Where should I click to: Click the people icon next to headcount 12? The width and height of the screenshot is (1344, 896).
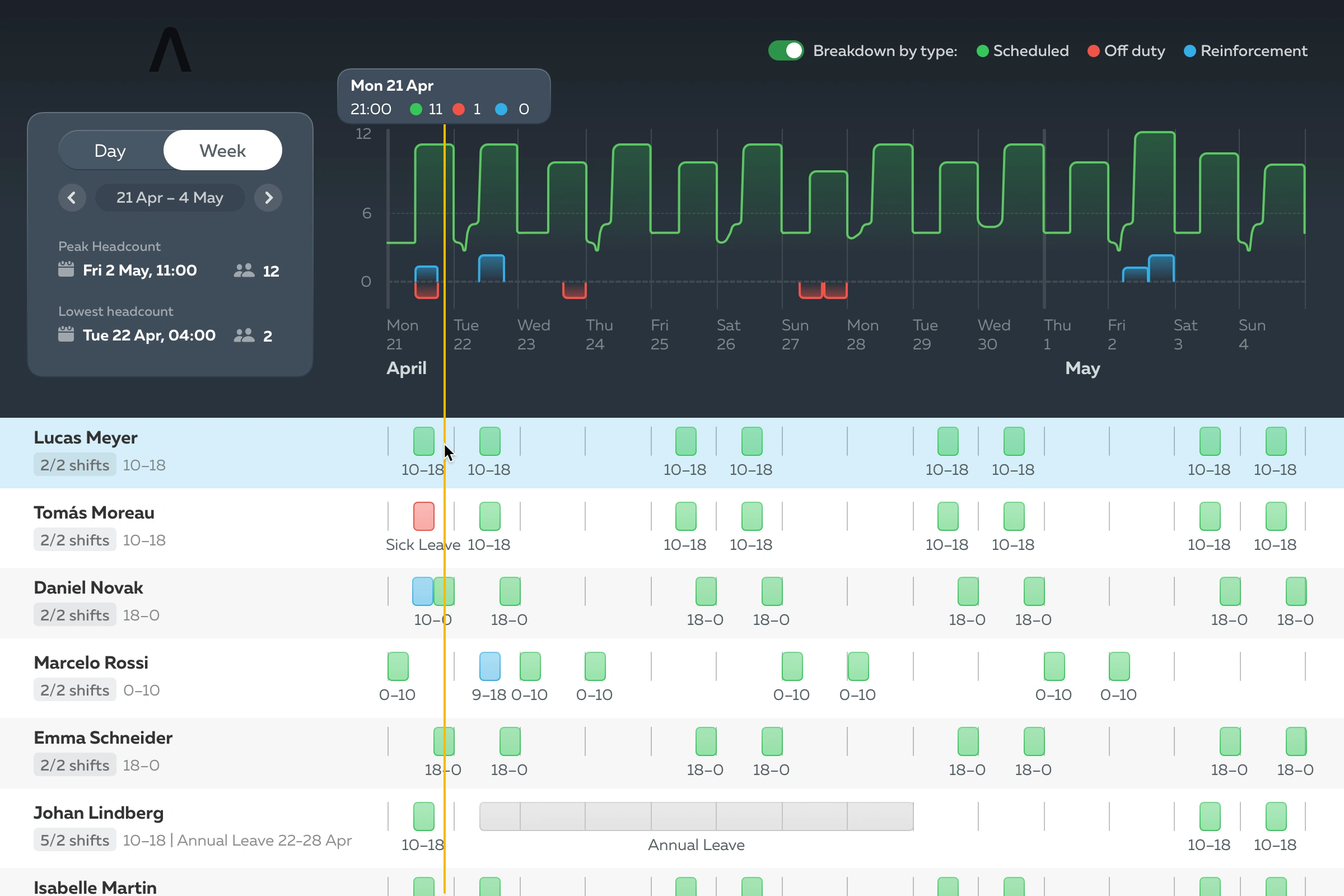point(244,270)
